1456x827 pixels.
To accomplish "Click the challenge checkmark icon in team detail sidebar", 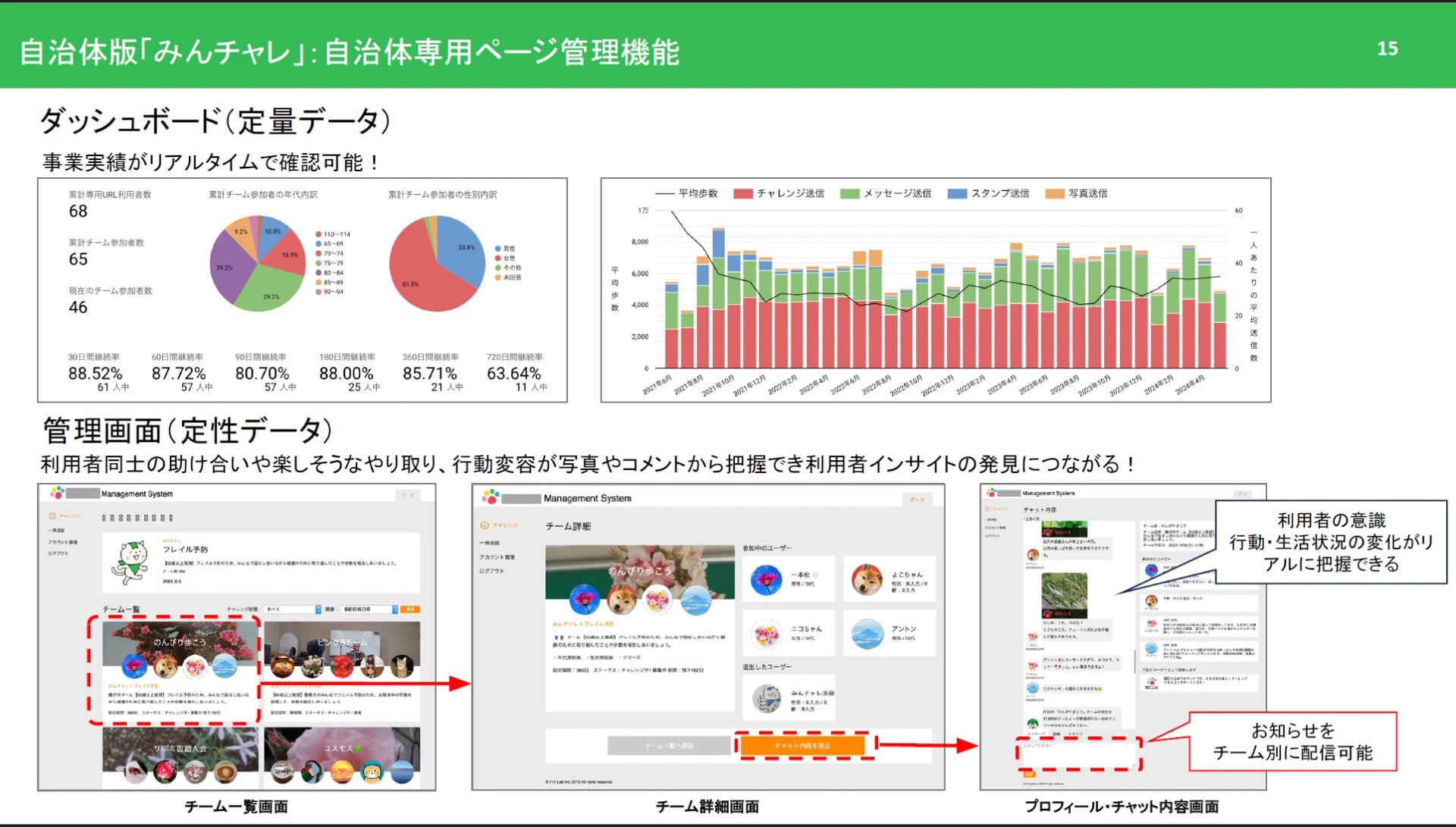I will coord(485,525).
